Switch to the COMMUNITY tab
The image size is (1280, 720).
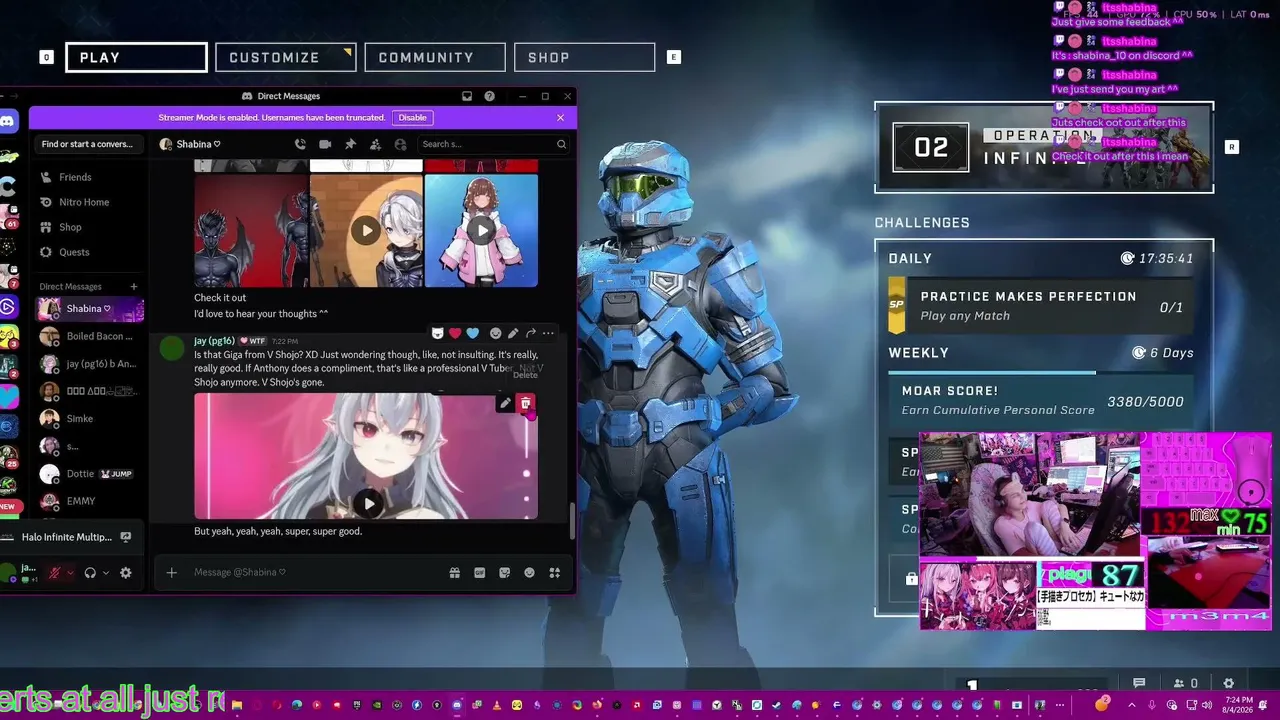[435, 58]
